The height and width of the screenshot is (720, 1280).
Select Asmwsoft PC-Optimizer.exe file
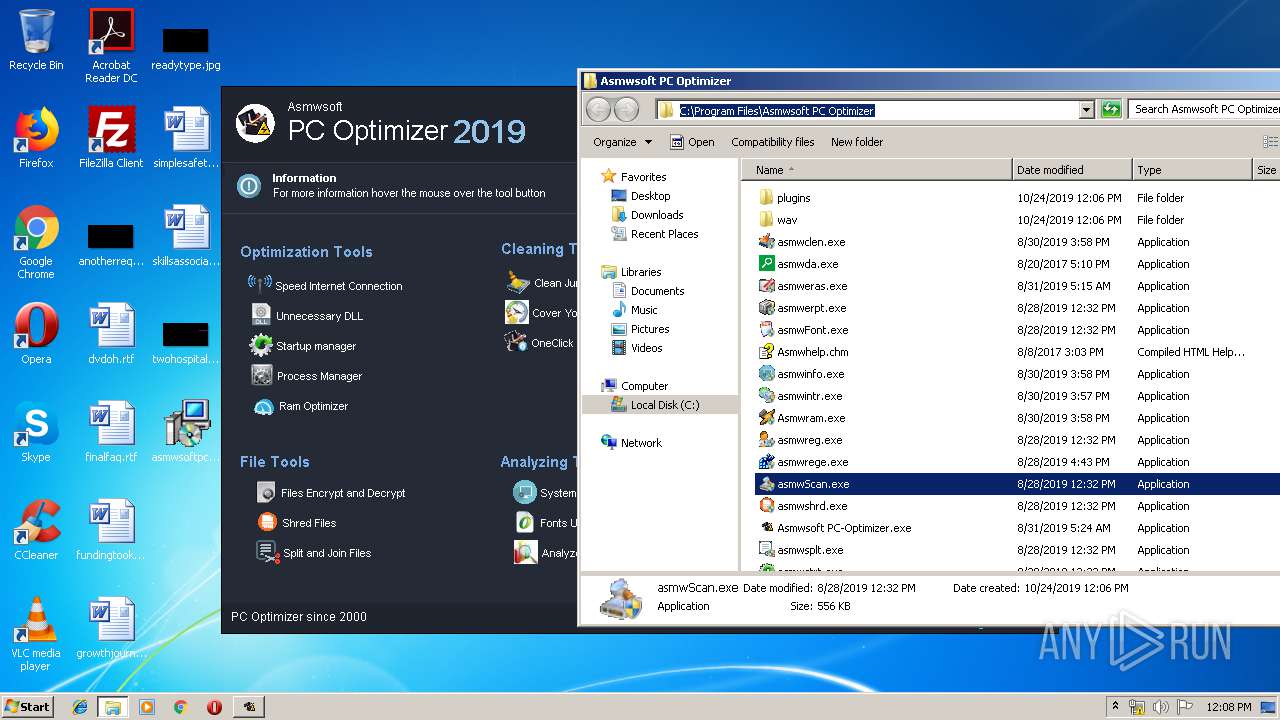coord(844,528)
